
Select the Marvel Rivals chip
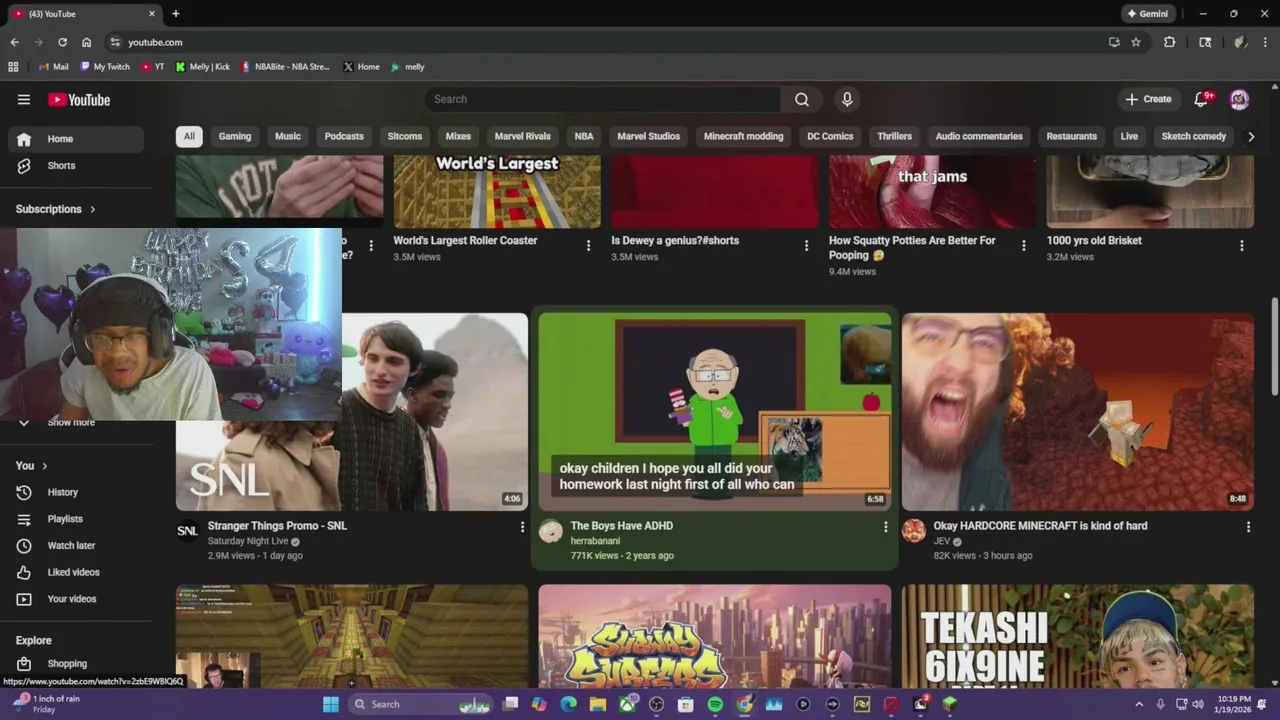point(523,136)
